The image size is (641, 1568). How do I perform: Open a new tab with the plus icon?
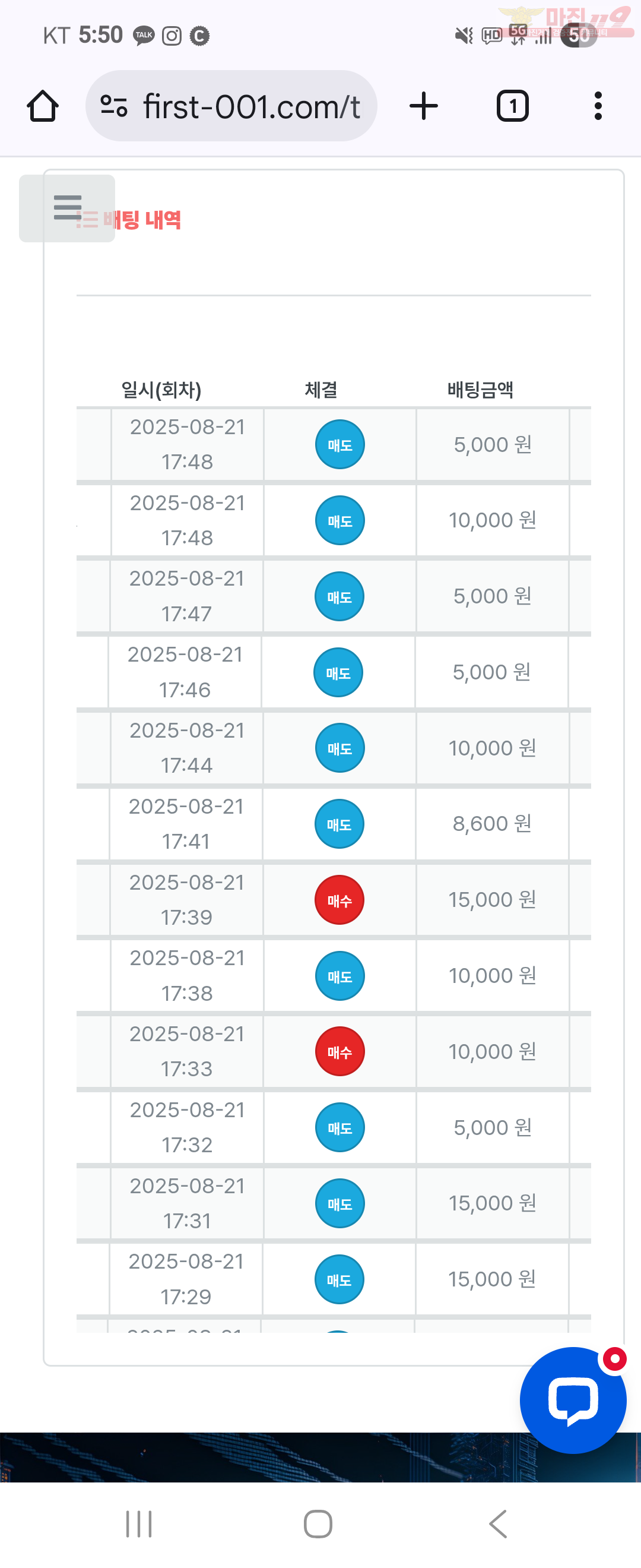point(424,106)
